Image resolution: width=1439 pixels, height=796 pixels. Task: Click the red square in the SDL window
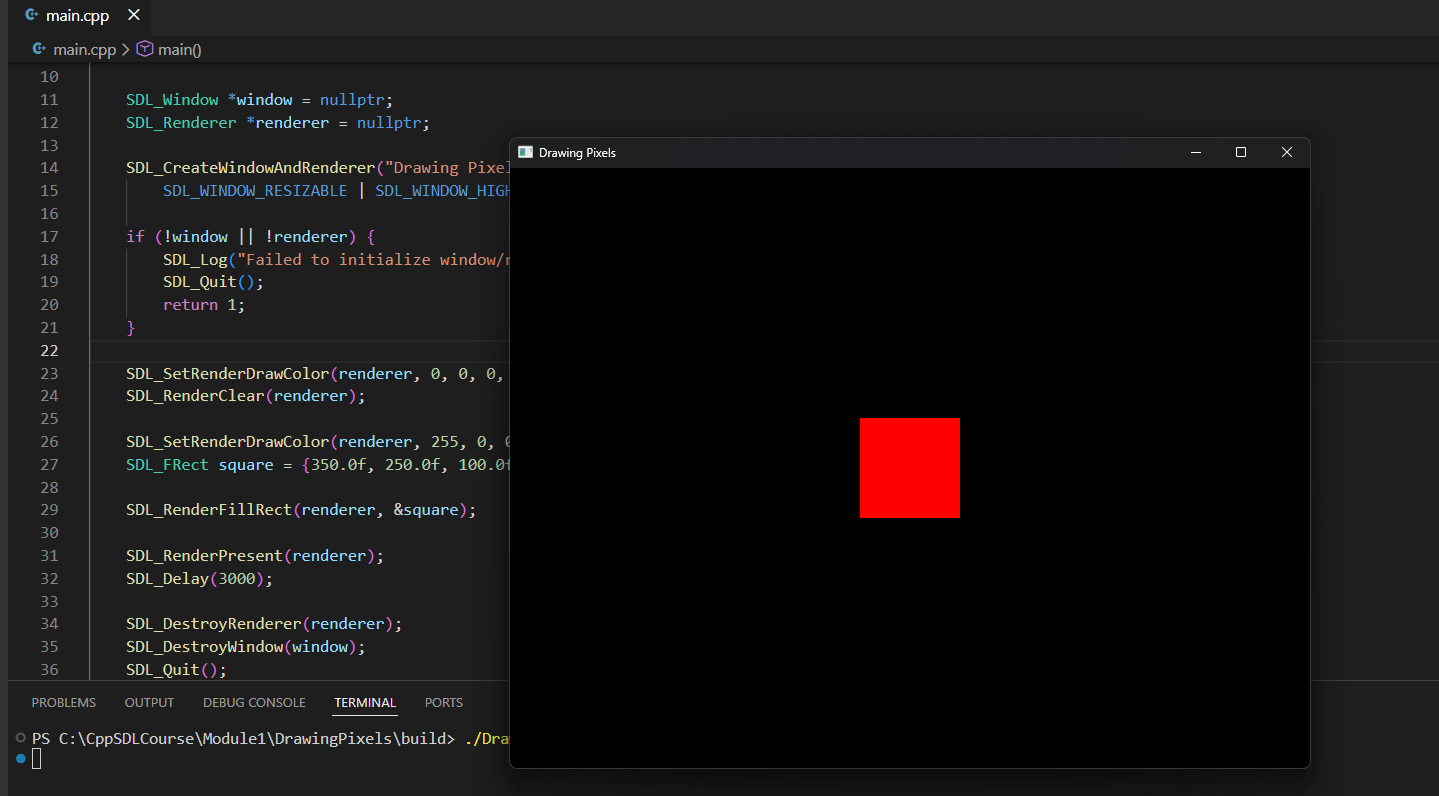(910, 468)
